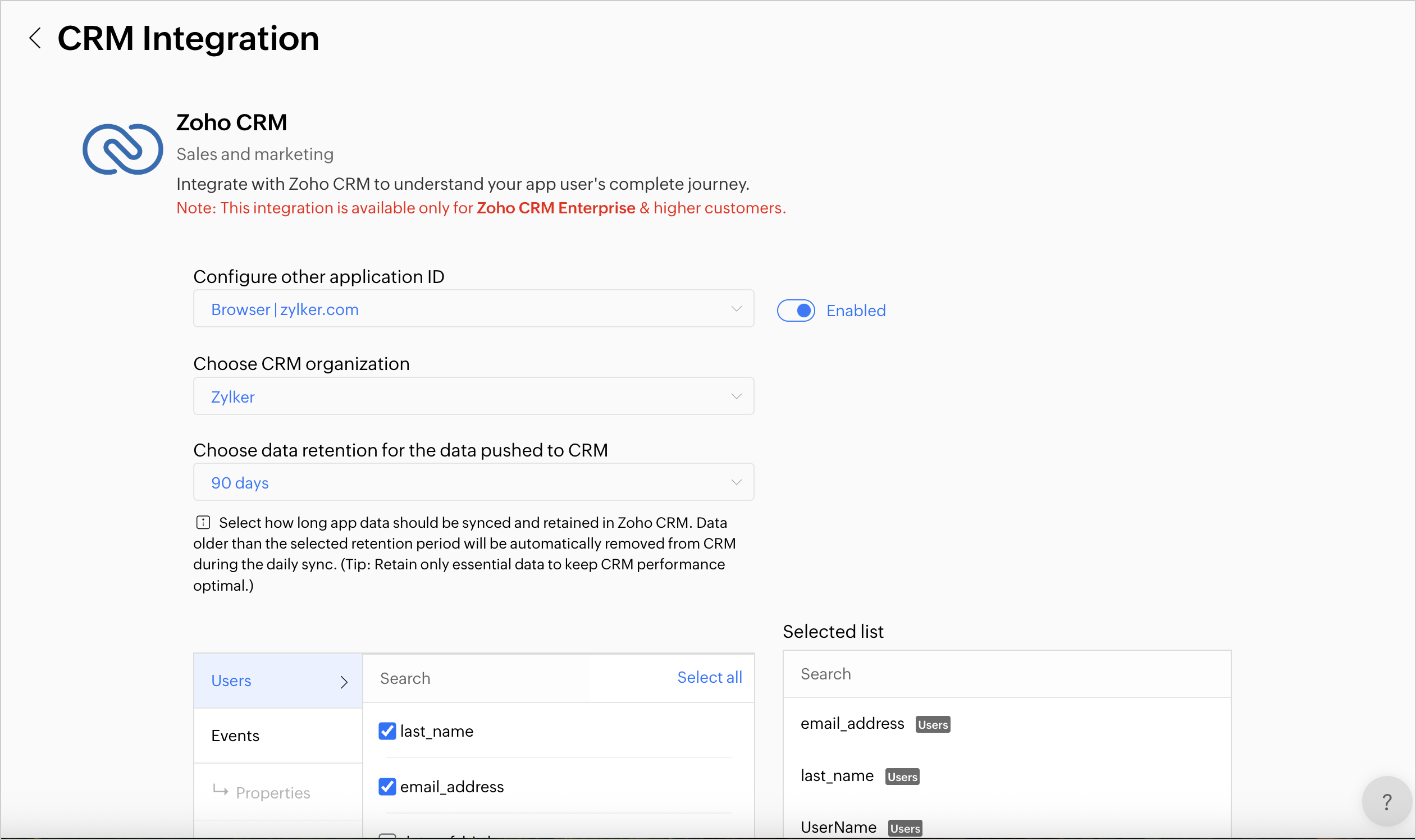1416x840 pixels.
Task: Expand the CRM organization dropdown Zylker
Action: (473, 396)
